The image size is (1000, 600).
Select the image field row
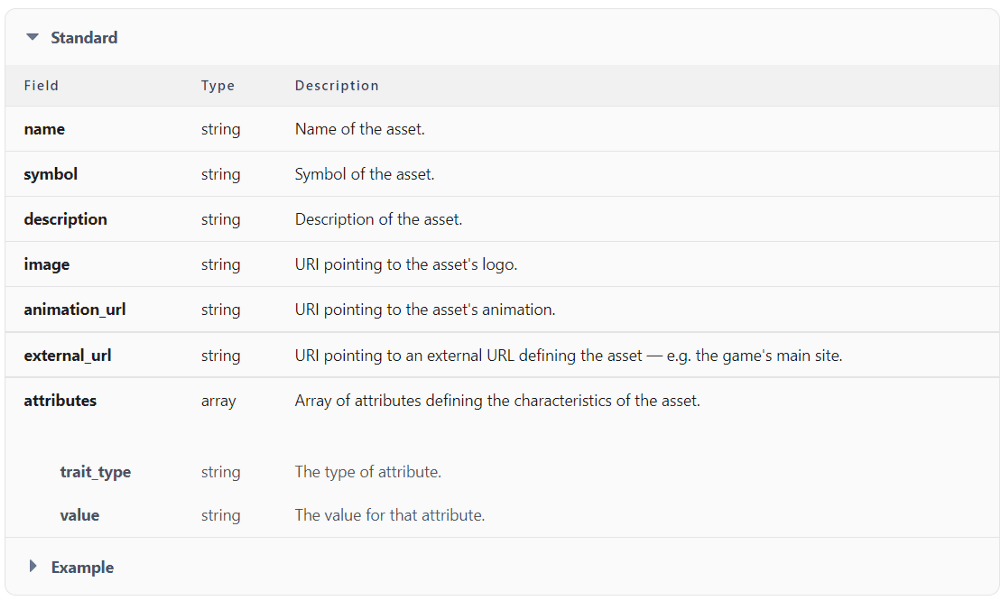(x=46, y=264)
